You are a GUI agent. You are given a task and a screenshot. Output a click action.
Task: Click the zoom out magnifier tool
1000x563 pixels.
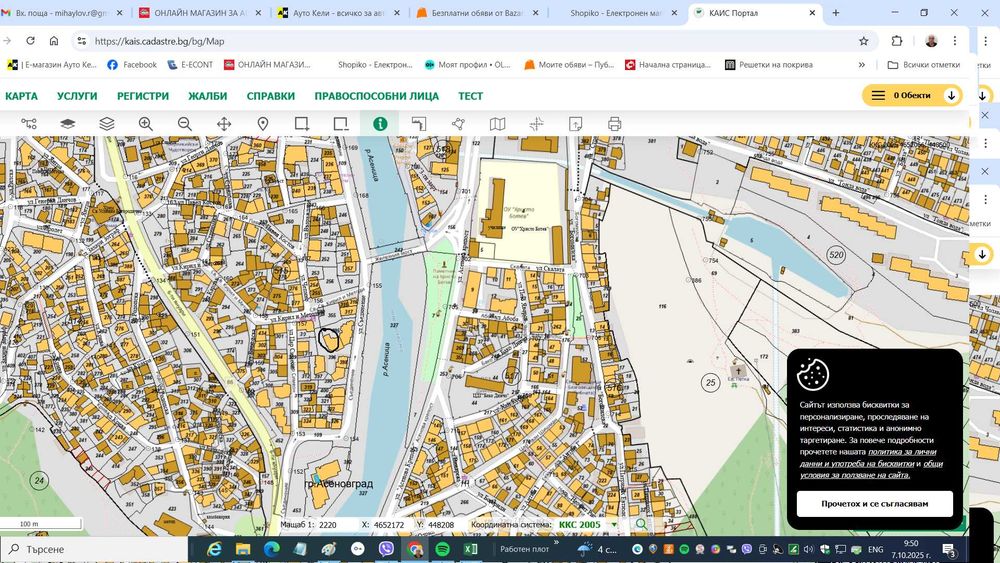185,124
